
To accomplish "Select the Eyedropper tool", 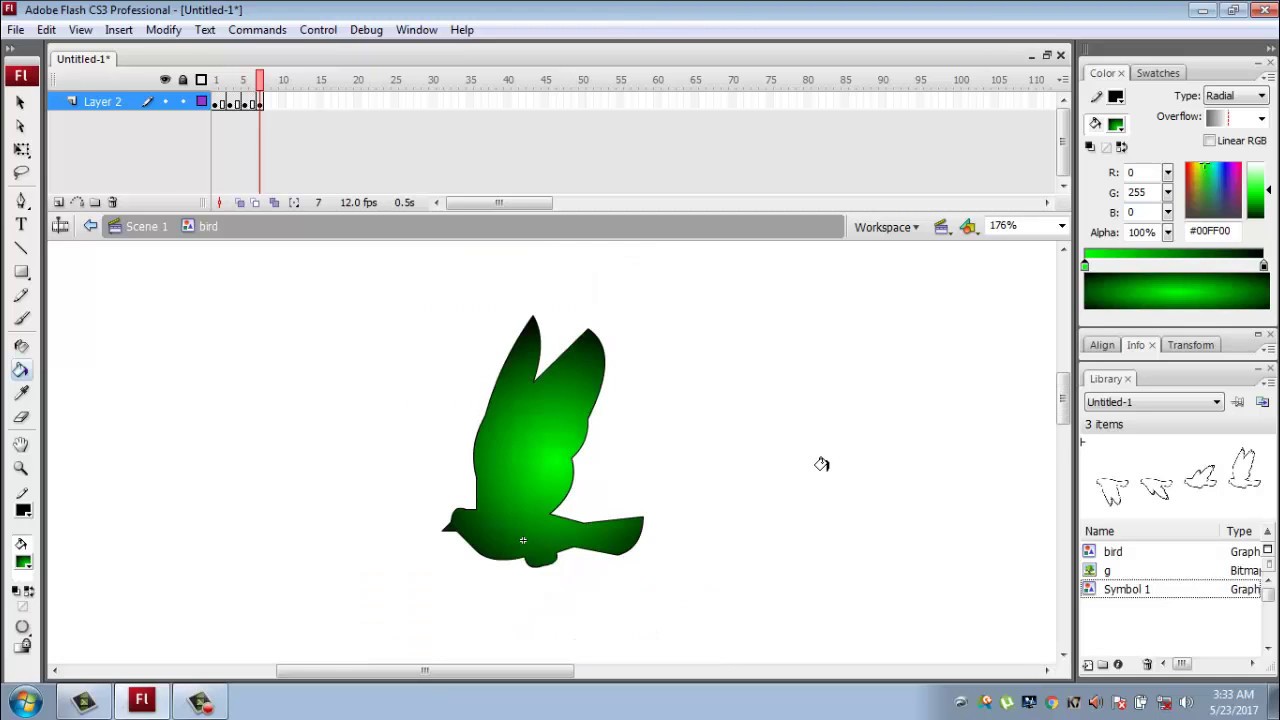I will pos(21,393).
